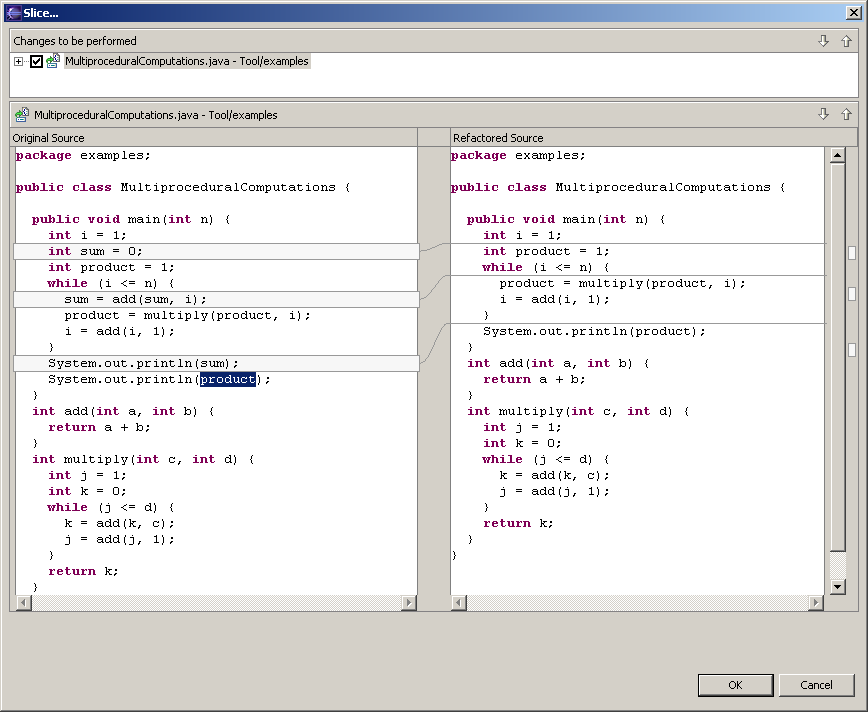The image size is (868, 712).
Task: Click the Slice dialog title icon
Action: point(13,13)
